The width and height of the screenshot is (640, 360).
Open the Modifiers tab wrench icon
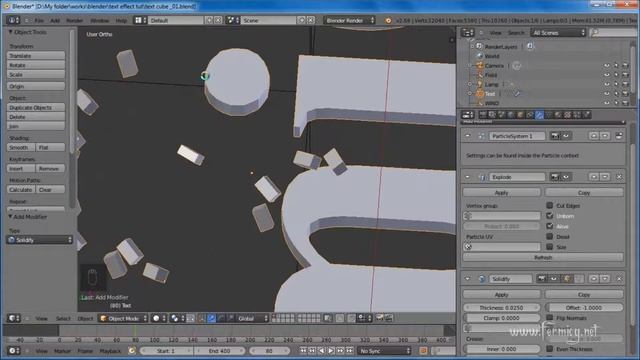[x=539, y=115]
